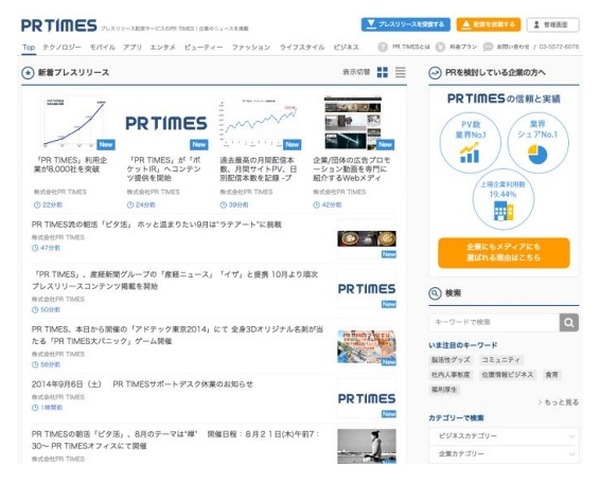Screen dimensions: 600x484
Task: Open the zen meditation black-and-white thumbnail
Action: pos(367,446)
